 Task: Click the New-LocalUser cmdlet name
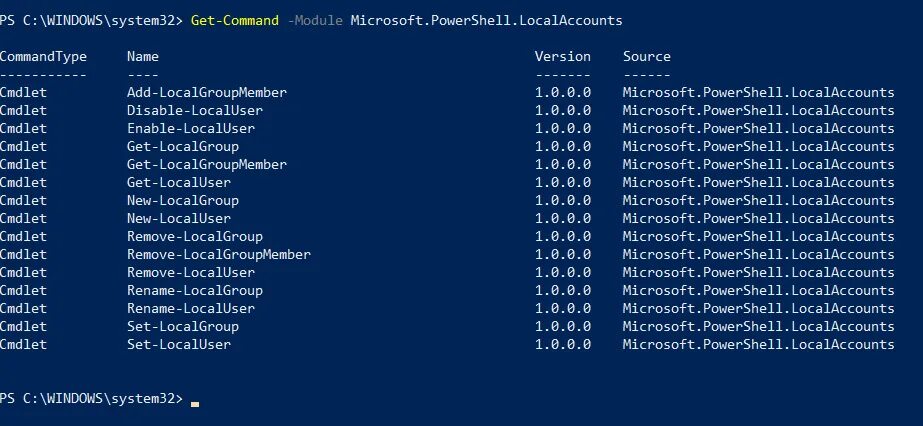pos(179,218)
